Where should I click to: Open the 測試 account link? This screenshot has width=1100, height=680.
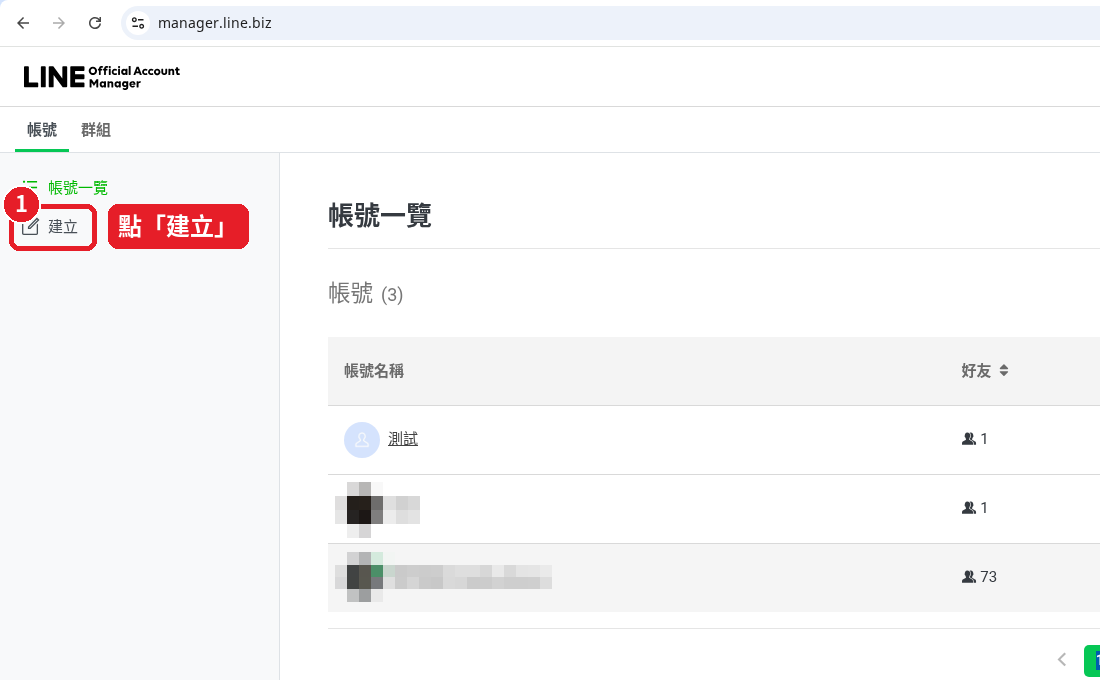[403, 439]
